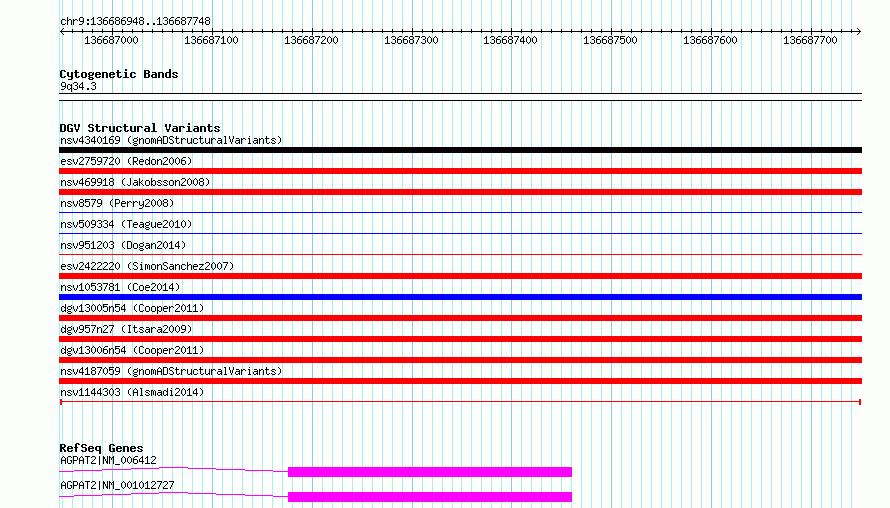Image resolution: width=890 pixels, height=508 pixels.
Task: Select the nsv951203 (Dogan2014) label
Action: click(x=123, y=245)
